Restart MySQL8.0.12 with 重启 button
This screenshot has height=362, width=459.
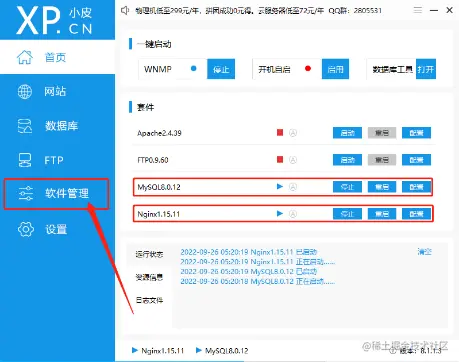(382, 187)
